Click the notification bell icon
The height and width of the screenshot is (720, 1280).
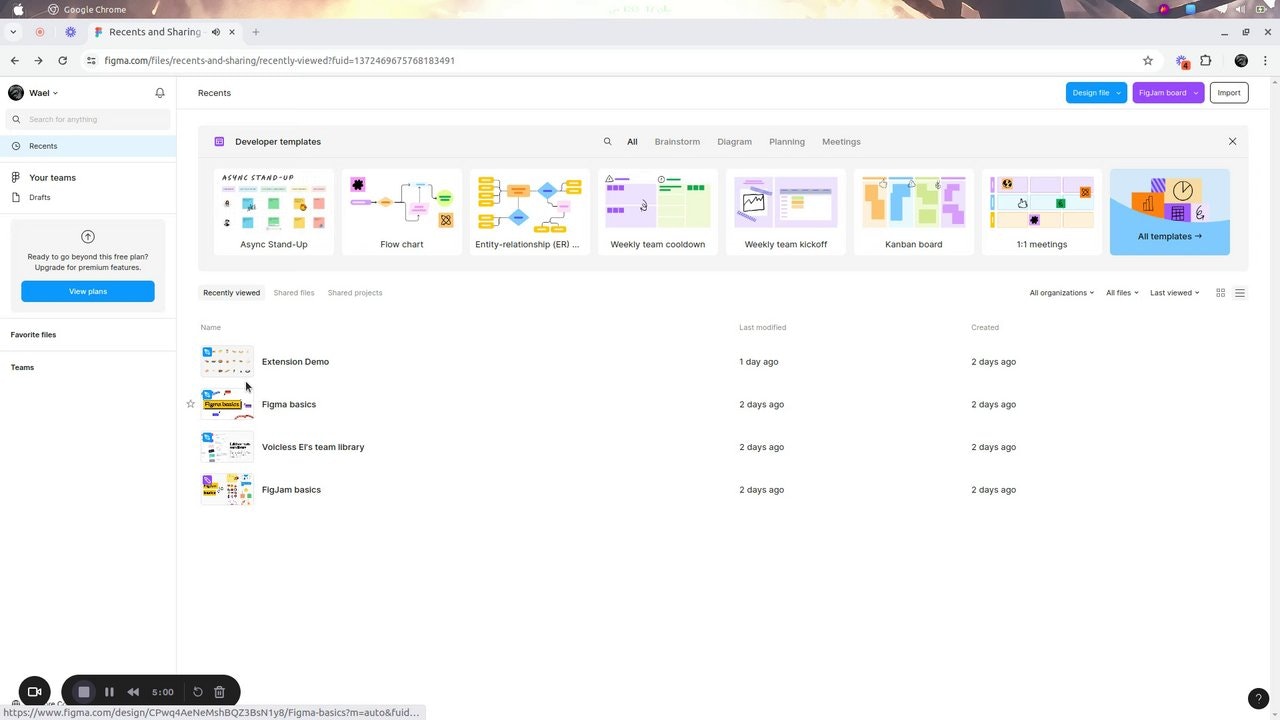[x=159, y=92]
